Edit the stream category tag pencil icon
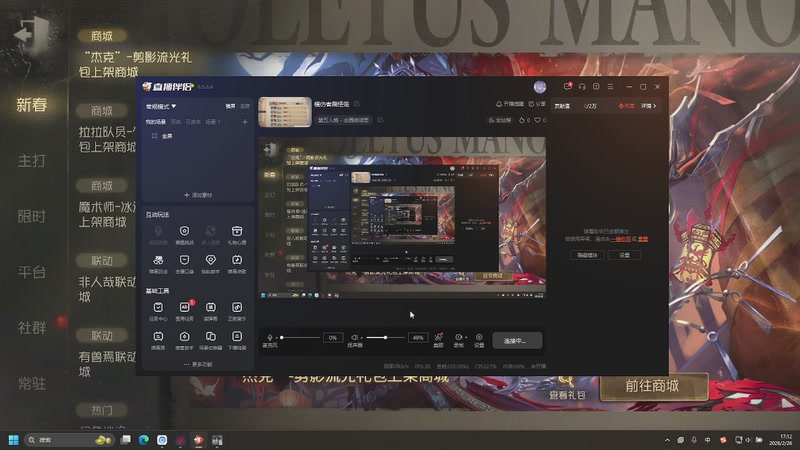Image resolution: width=800 pixels, height=450 pixels. (x=380, y=120)
